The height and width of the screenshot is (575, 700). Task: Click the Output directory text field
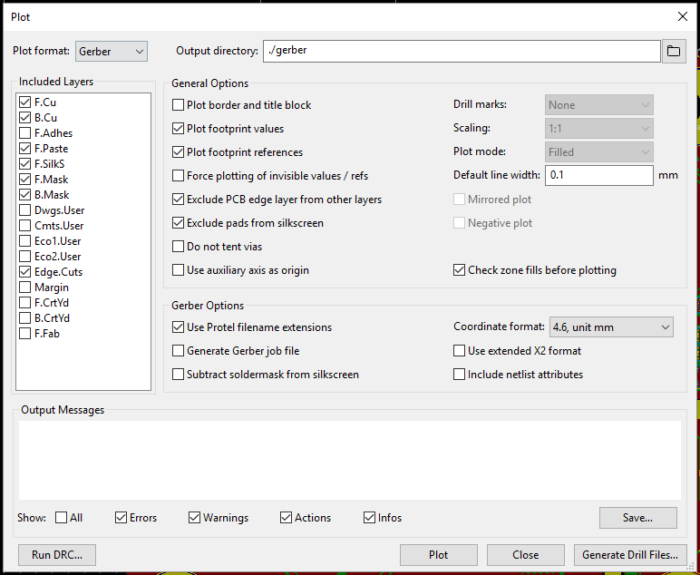(460, 51)
